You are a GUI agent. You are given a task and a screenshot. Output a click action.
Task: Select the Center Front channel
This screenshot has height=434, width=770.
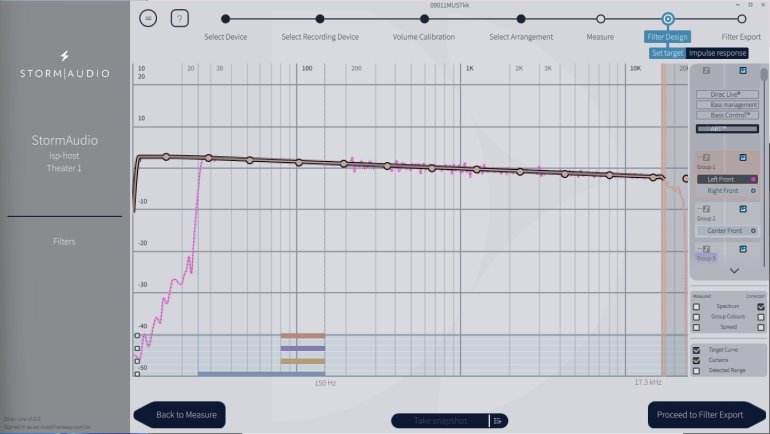pyautogui.click(x=727, y=231)
